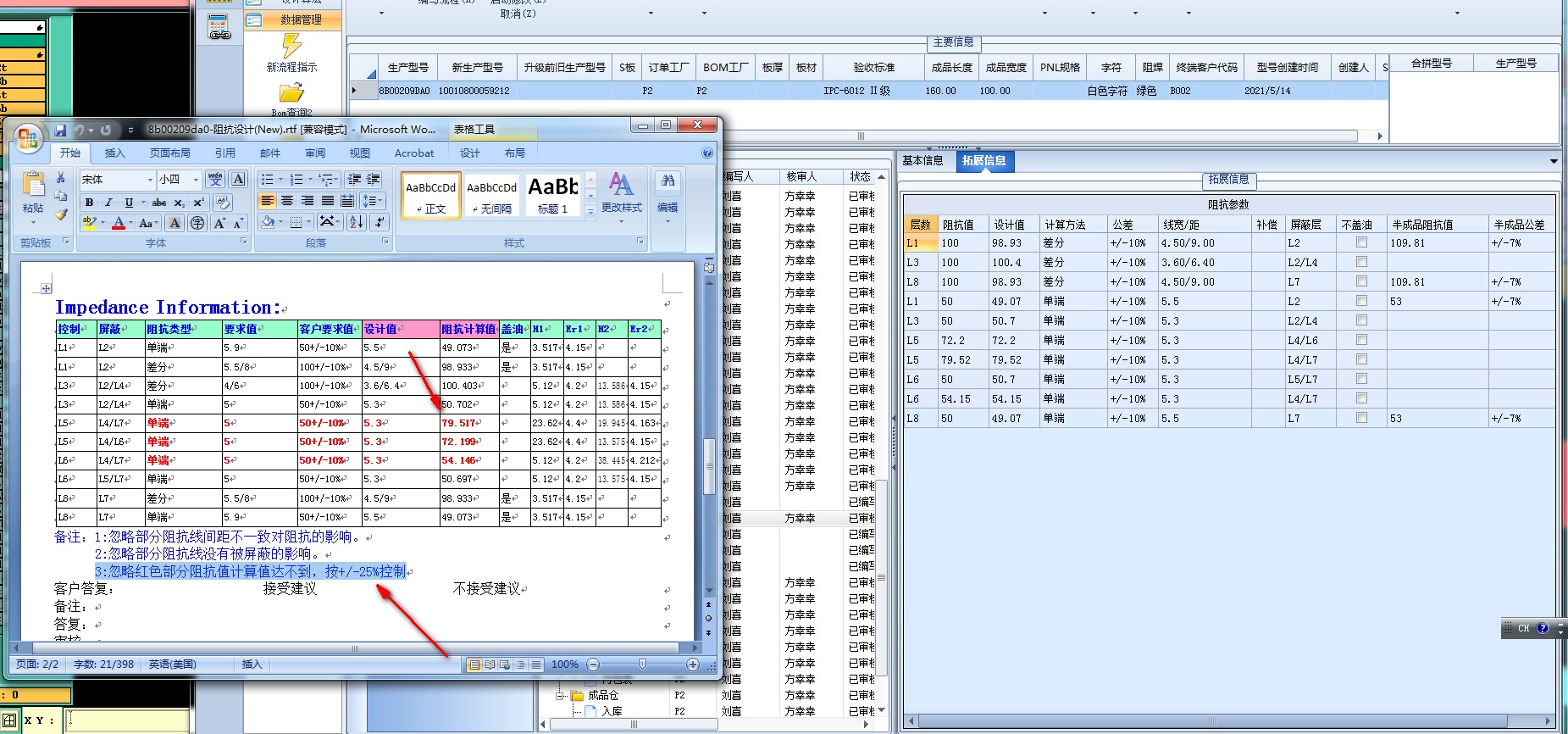The image size is (1568, 734).
Task: Toggle 不盖油 checkbox for L3 100 row
Action: (x=1361, y=262)
